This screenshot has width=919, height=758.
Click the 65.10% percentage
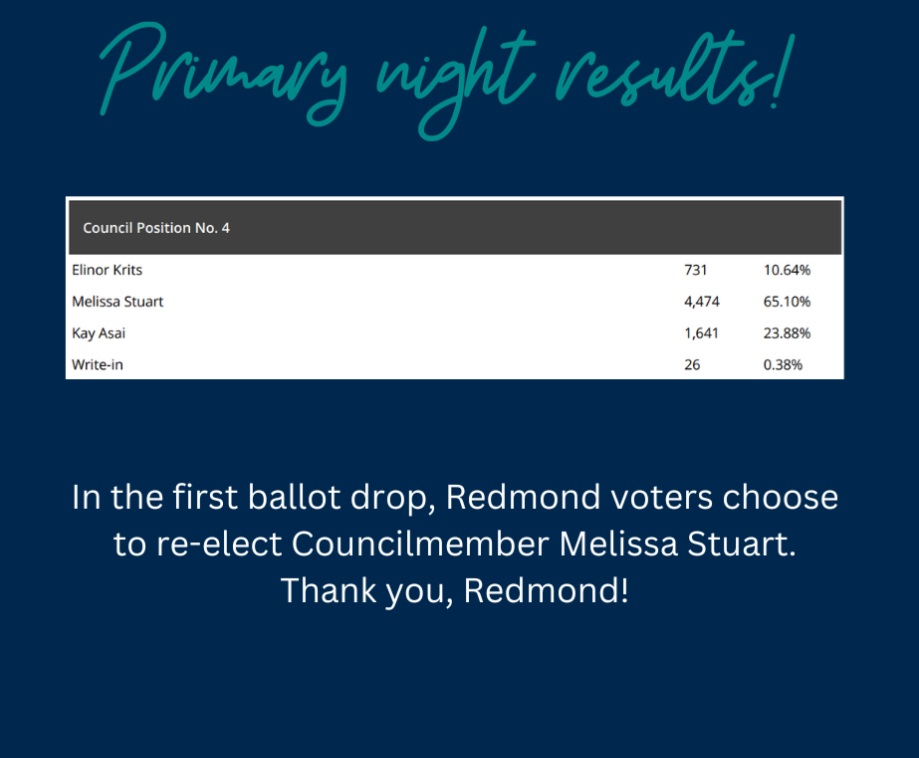coord(787,302)
